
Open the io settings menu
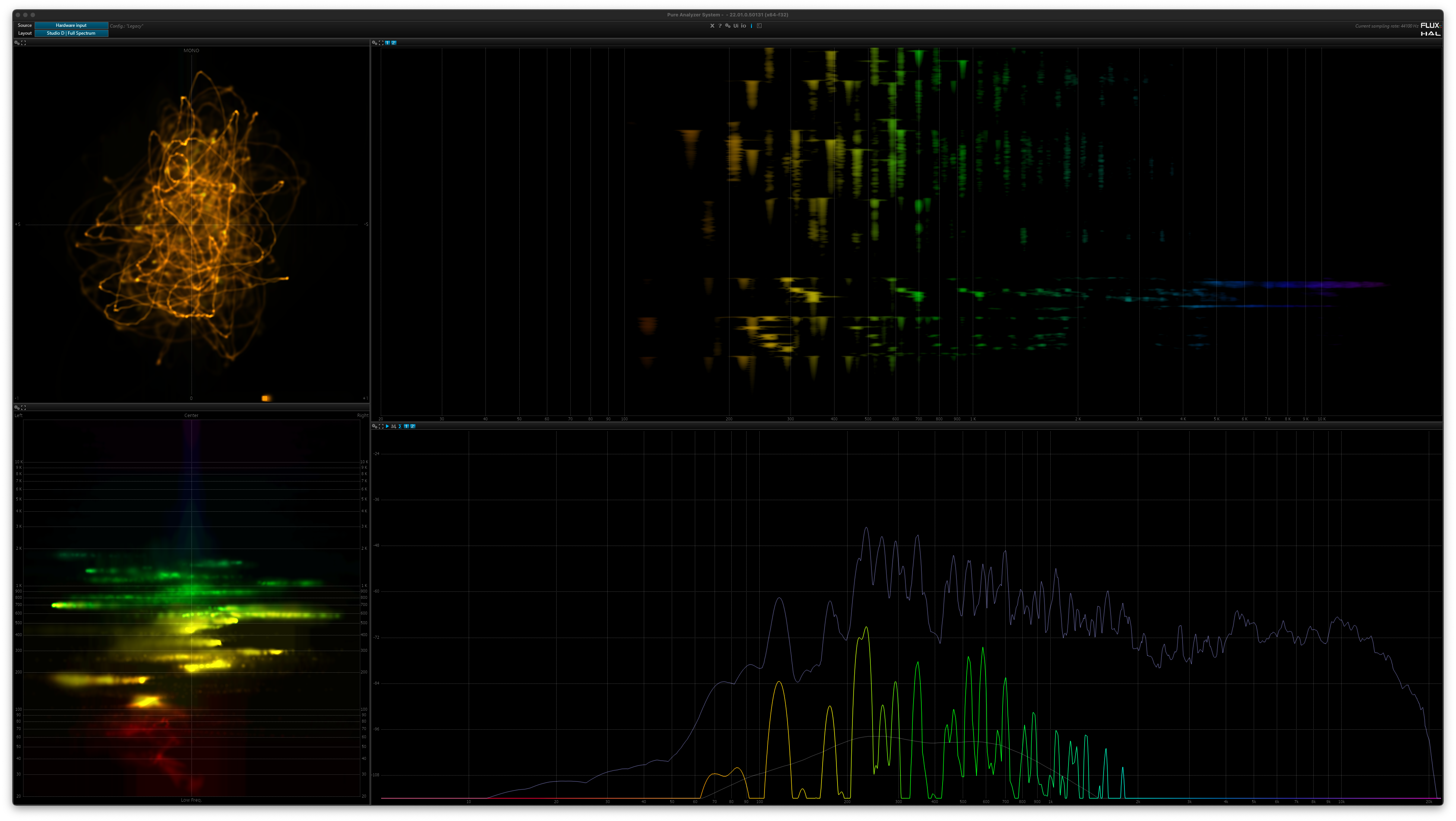(743, 26)
